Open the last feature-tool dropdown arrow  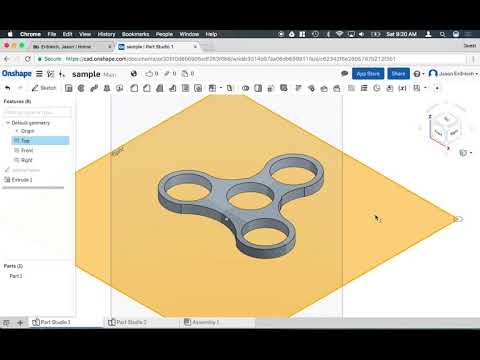pos(425,88)
